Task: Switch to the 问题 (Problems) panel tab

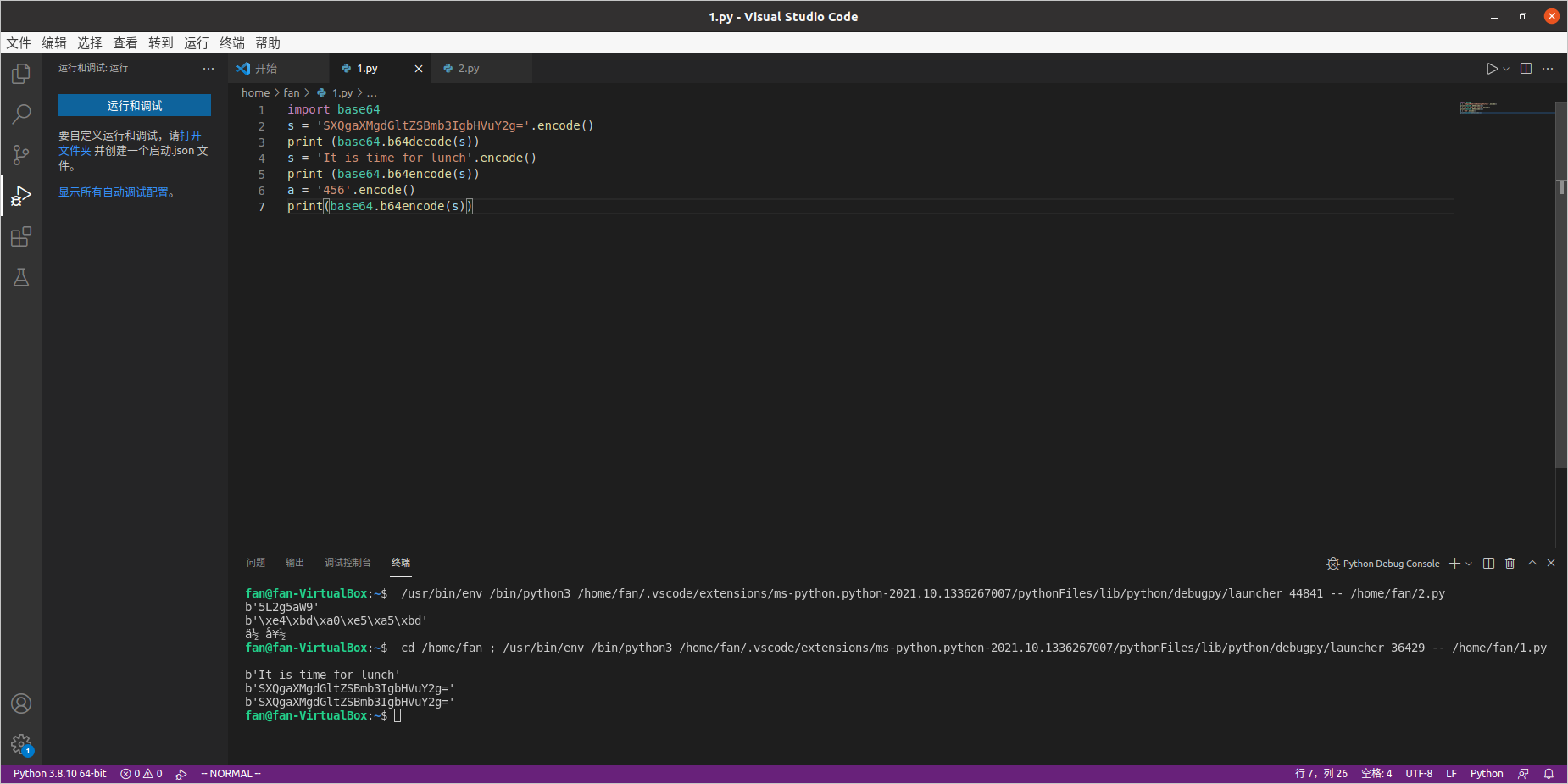Action: pyautogui.click(x=256, y=563)
